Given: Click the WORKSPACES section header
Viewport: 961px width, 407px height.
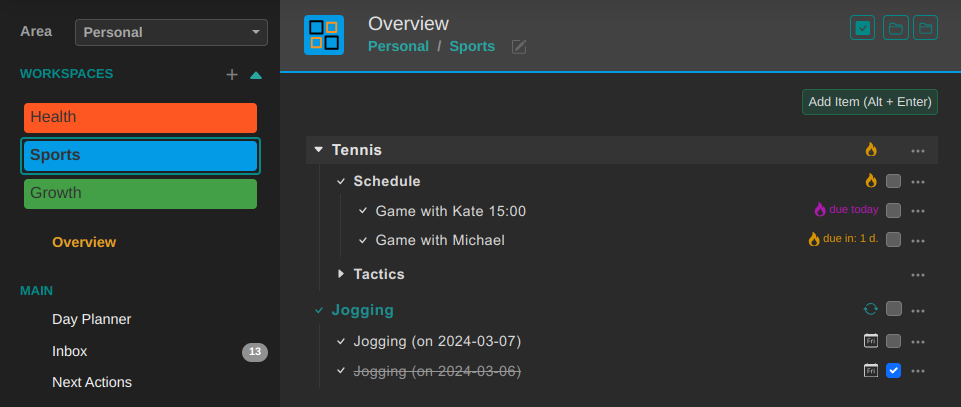Looking at the screenshot, I should pyautogui.click(x=67, y=74).
